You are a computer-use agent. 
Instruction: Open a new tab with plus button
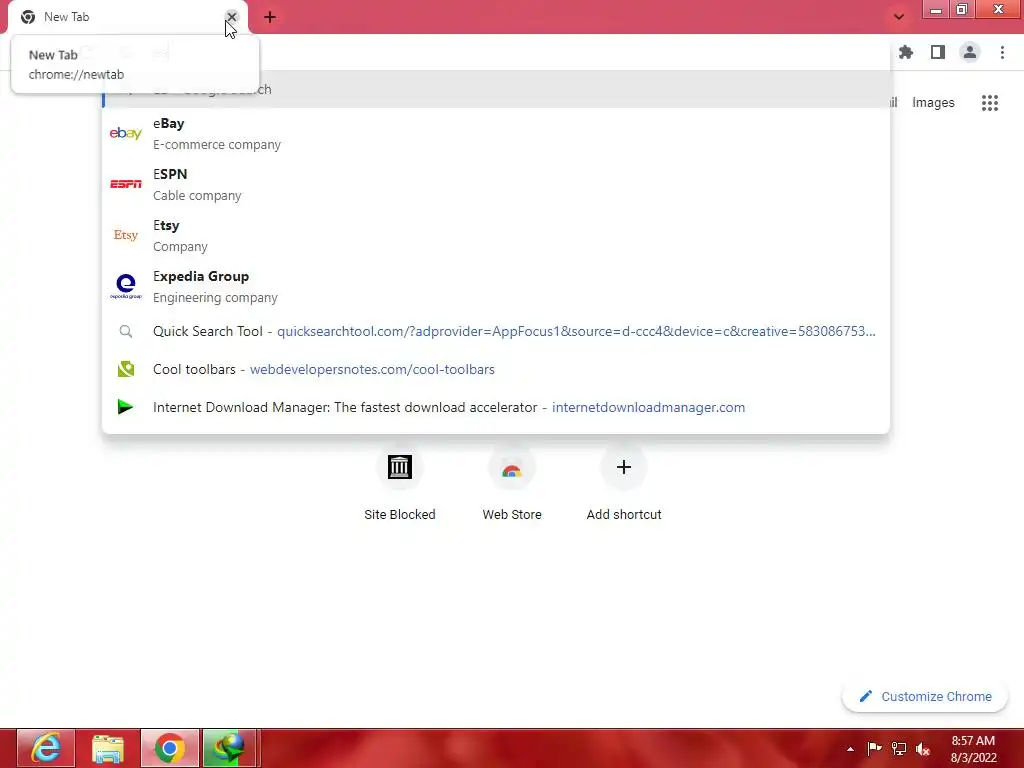pyautogui.click(x=270, y=17)
